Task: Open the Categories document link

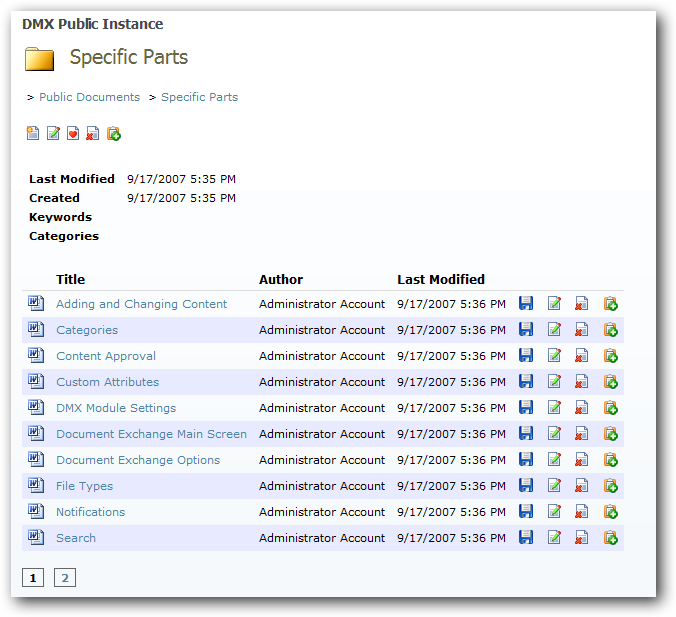Action: 87,330
